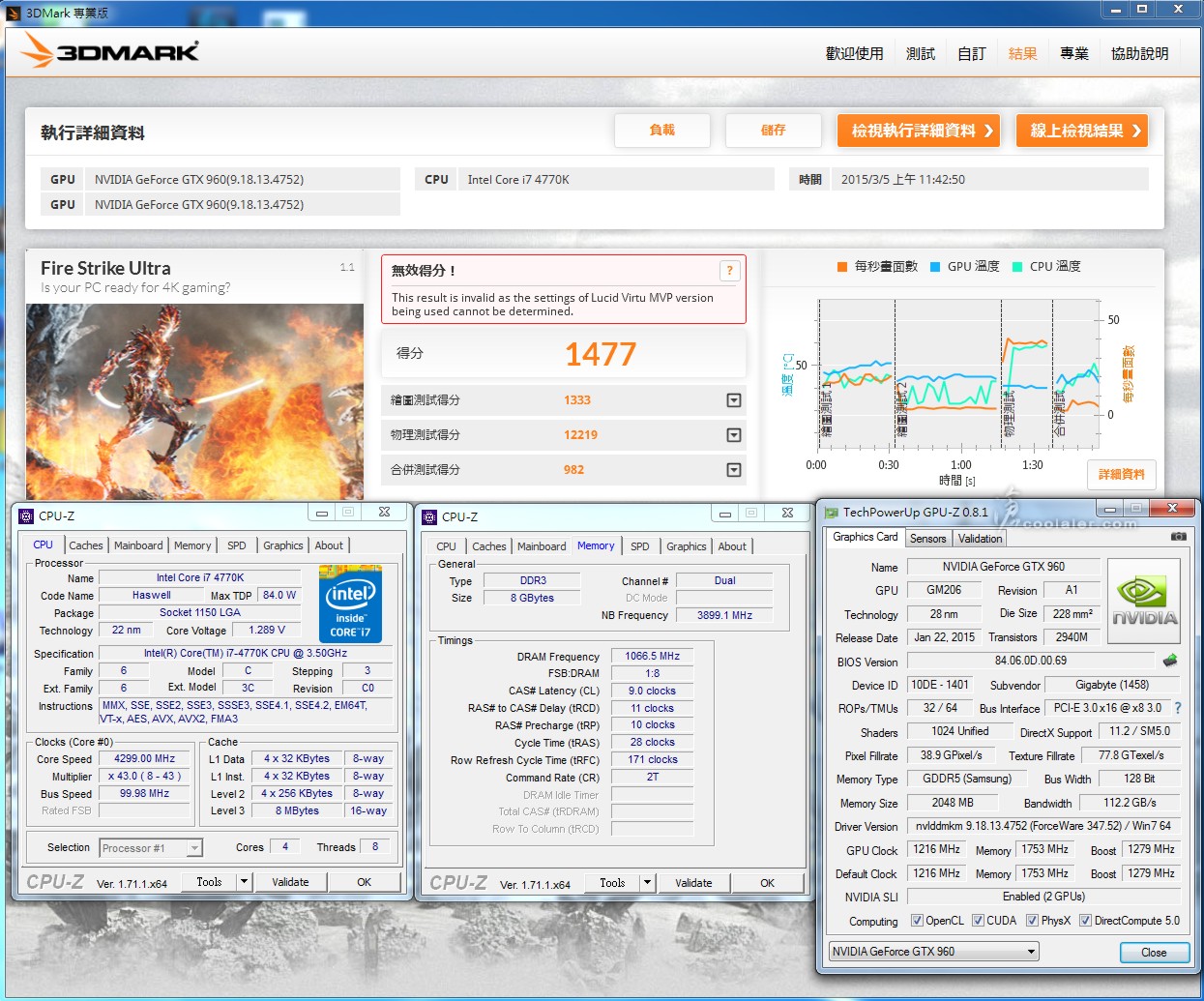The image size is (1204, 1001).
Task: Expand the combined test score 982 row
Action: click(734, 470)
